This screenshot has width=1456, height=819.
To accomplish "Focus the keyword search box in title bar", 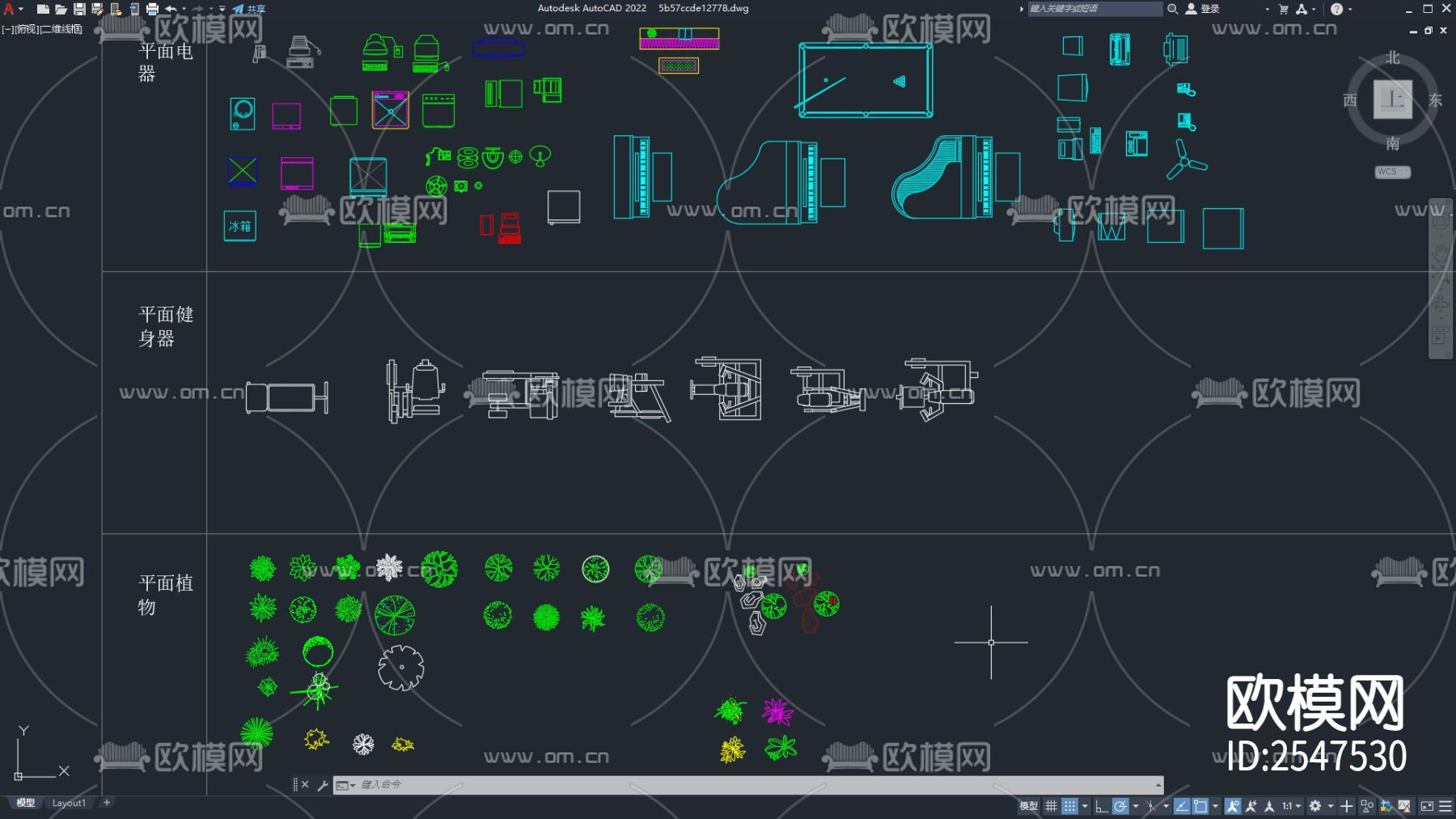I will pos(1094,9).
